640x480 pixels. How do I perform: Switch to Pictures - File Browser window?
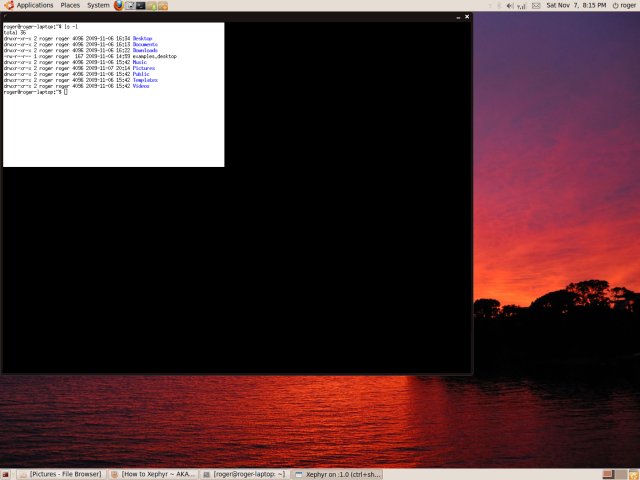(x=62, y=474)
